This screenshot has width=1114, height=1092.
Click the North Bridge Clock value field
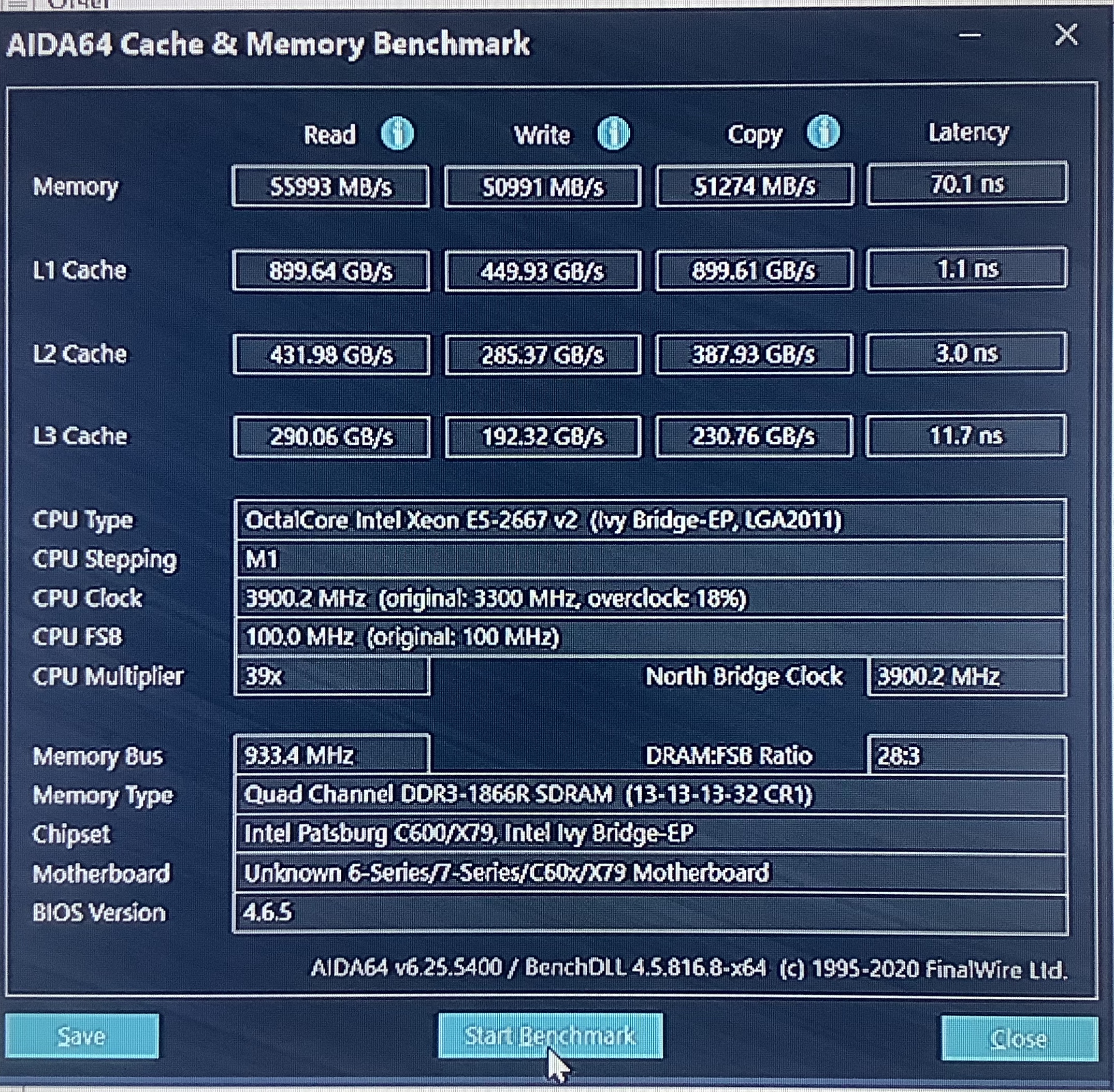pyautogui.click(x=967, y=677)
